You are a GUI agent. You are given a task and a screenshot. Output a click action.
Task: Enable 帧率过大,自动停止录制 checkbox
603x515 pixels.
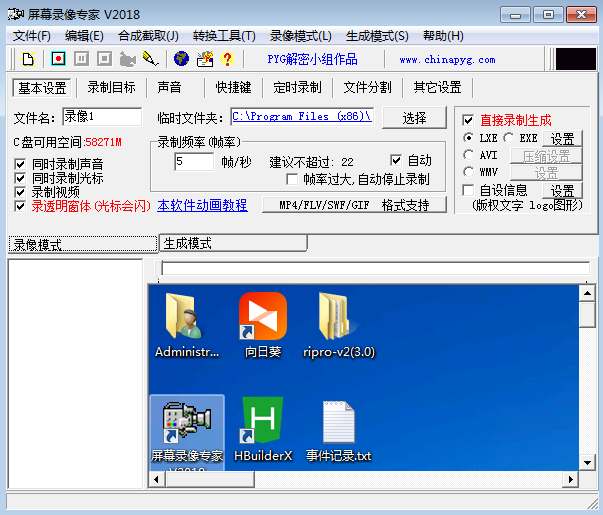[292, 179]
